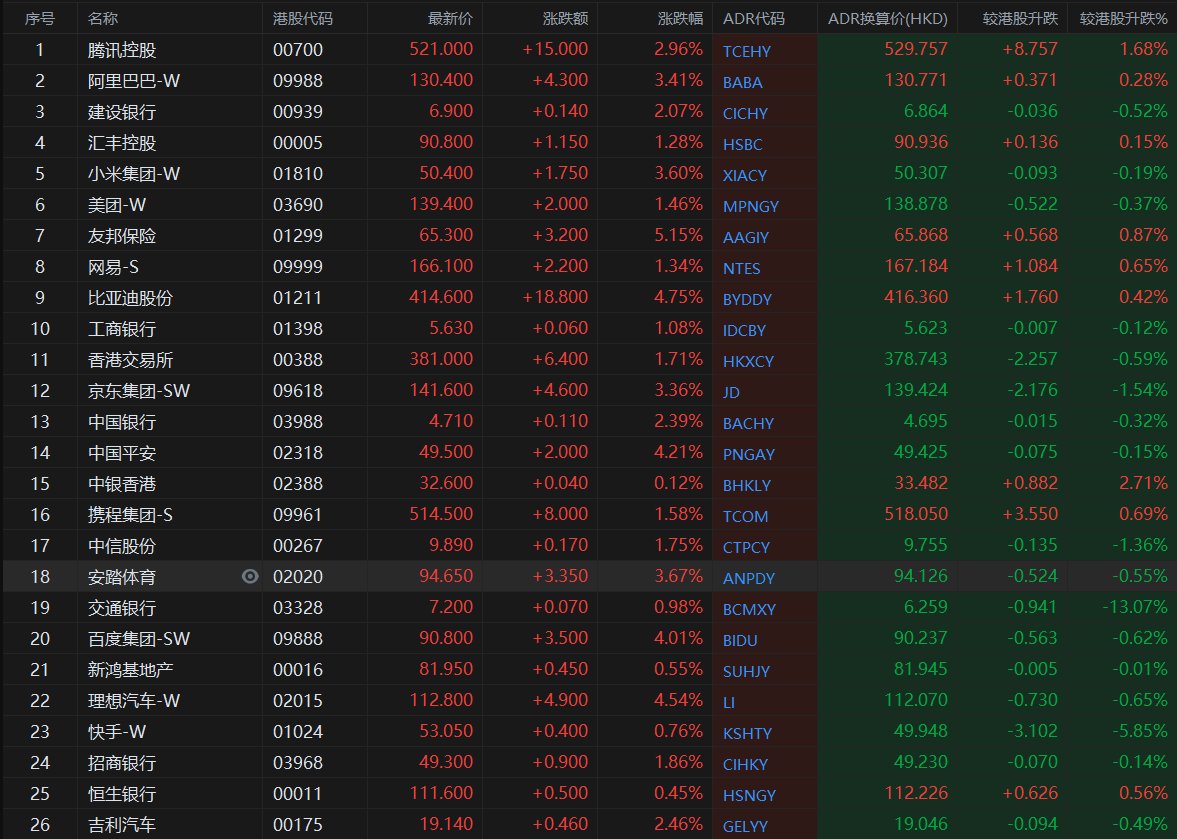Open the BIDU ADR code link
1177x839 pixels.
739,640
